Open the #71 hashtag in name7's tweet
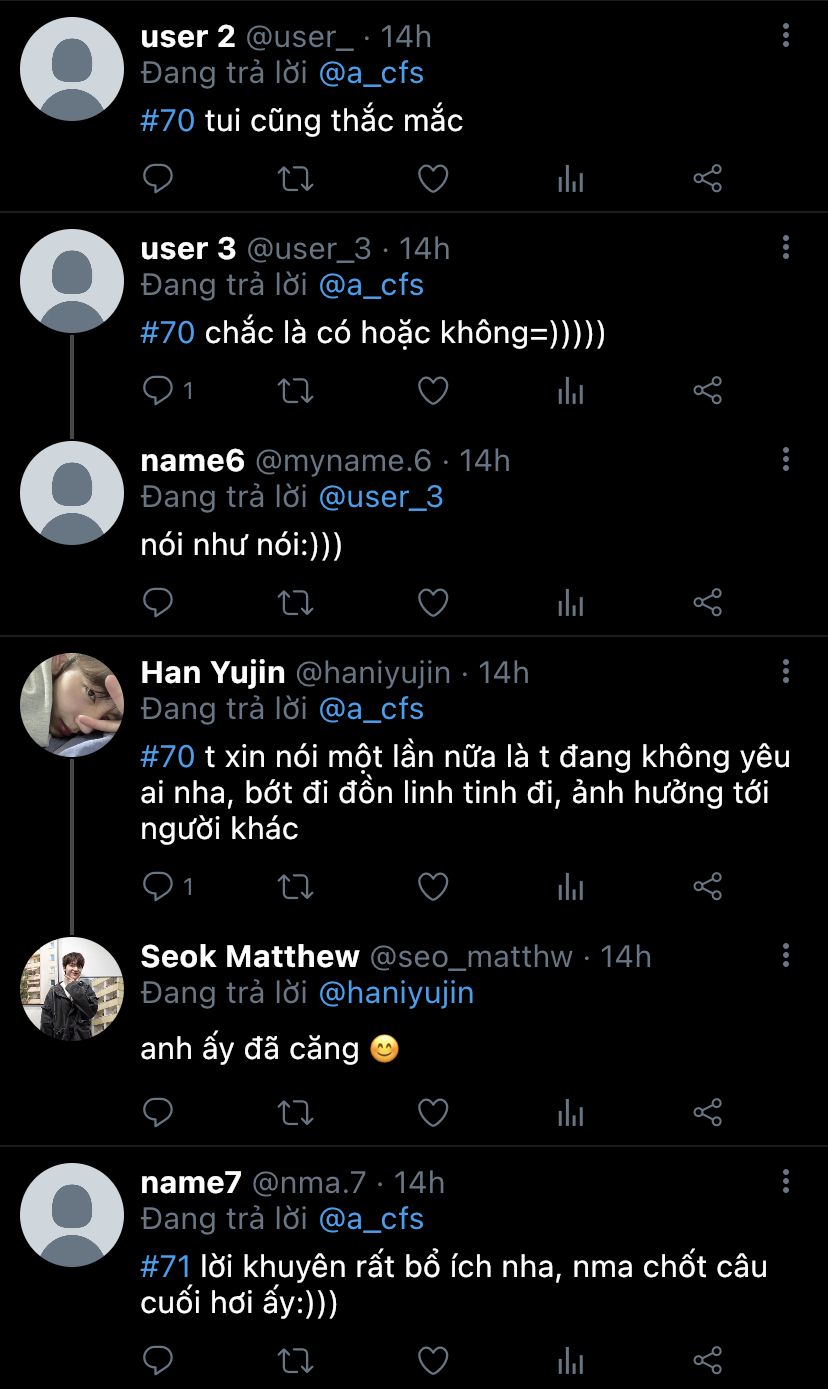828x1389 pixels. [x=165, y=1267]
